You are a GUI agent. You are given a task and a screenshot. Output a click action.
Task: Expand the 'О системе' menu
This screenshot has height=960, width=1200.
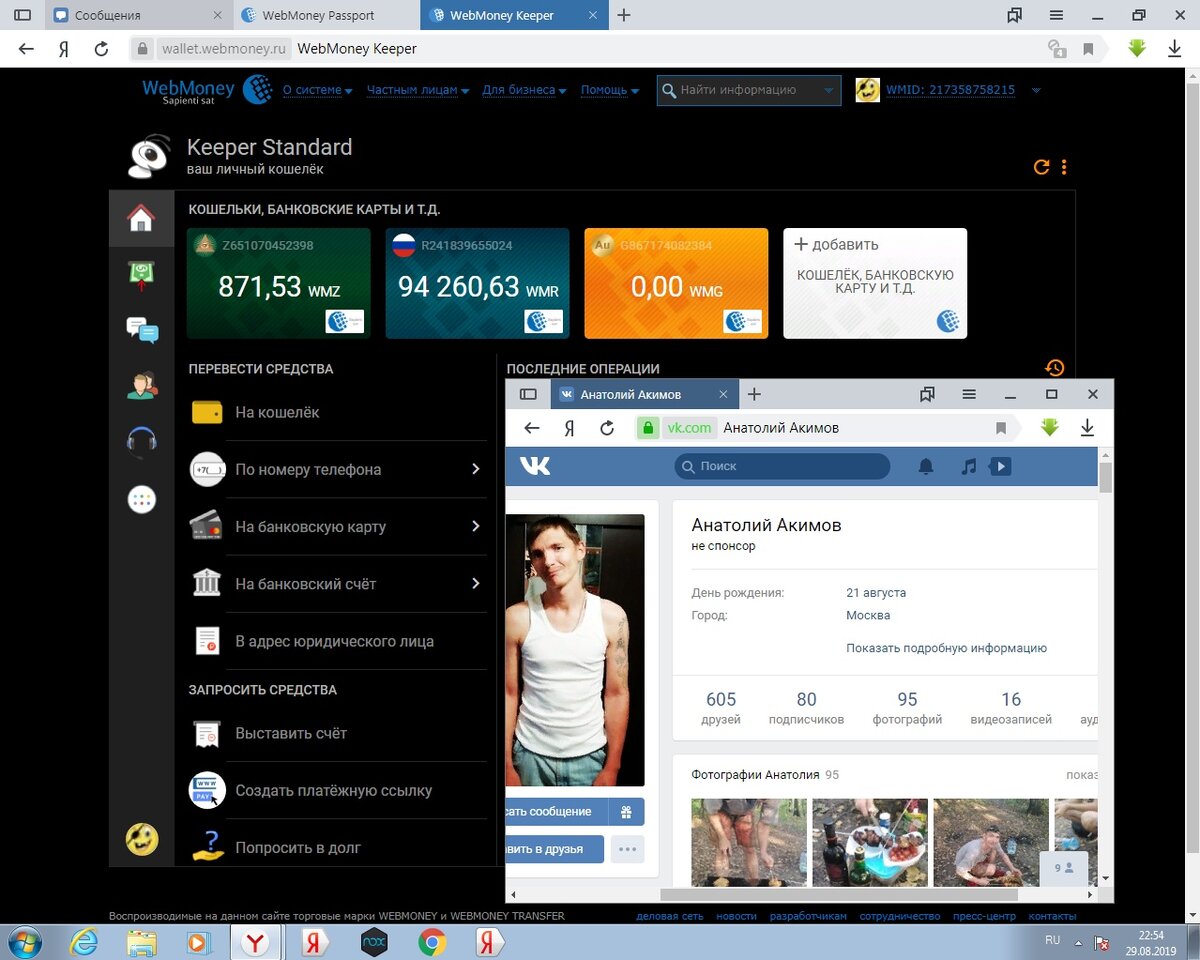318,90
